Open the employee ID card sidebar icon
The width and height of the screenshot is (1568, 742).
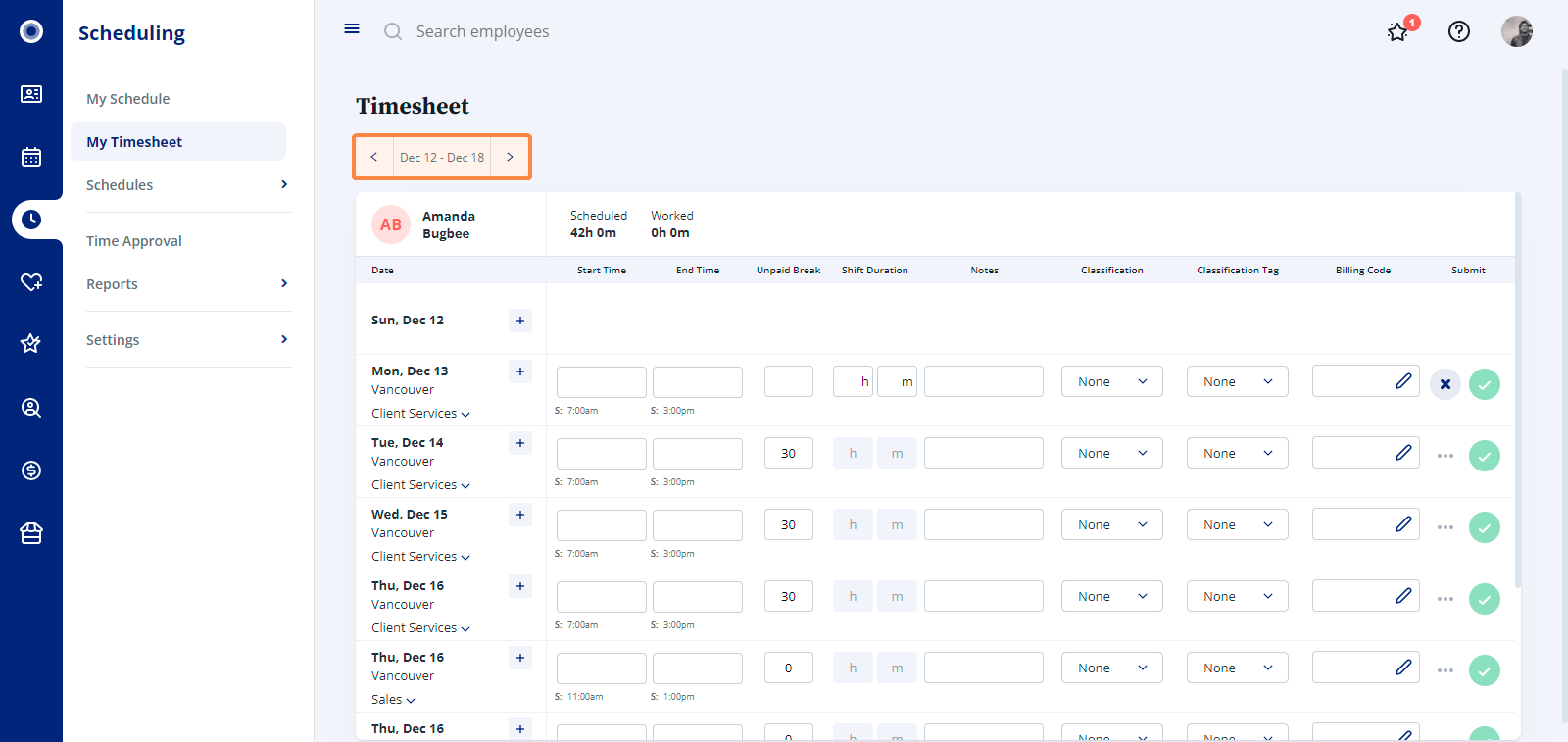click(31, 94)
